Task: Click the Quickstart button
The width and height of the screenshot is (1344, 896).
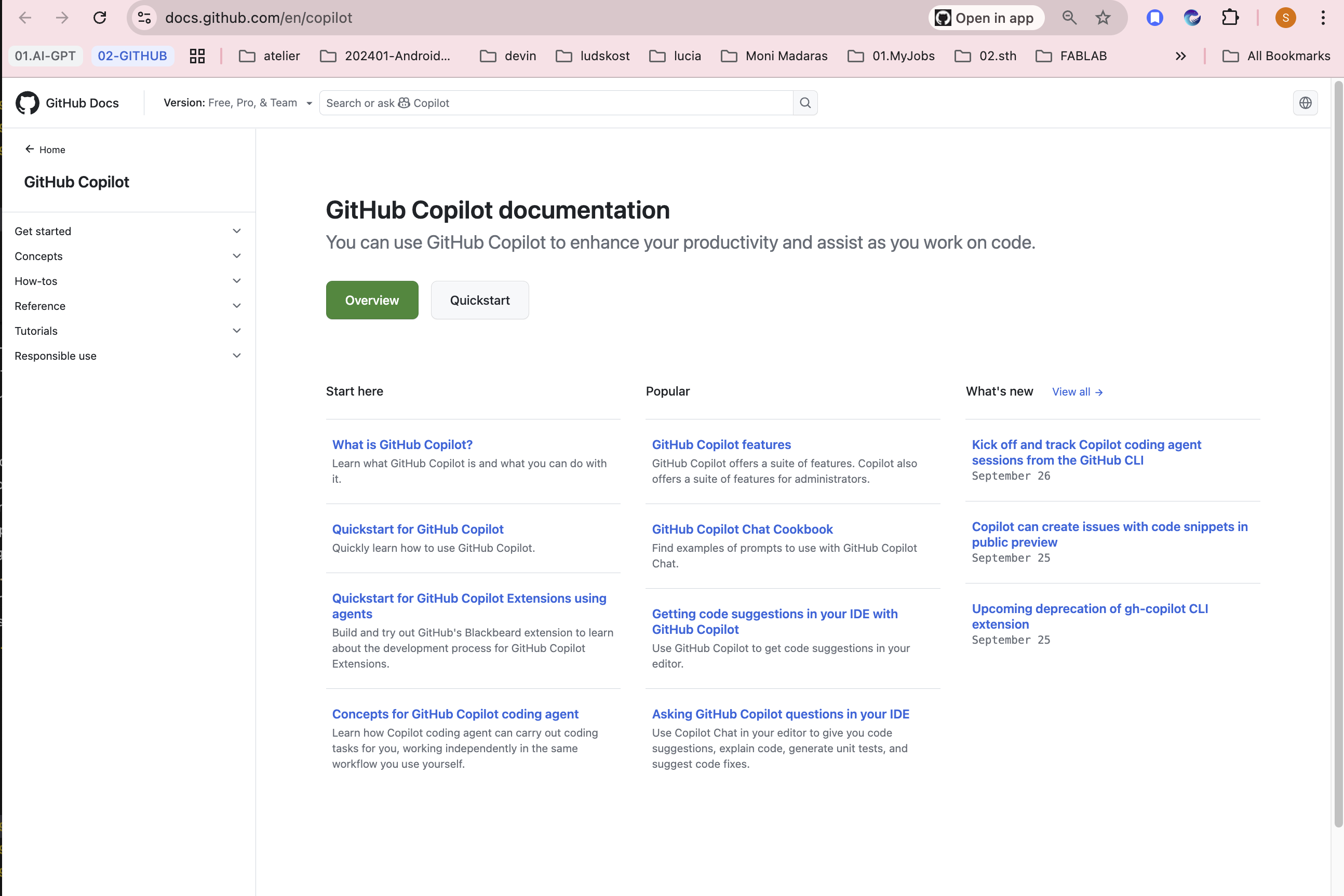Action: (480, 300)
